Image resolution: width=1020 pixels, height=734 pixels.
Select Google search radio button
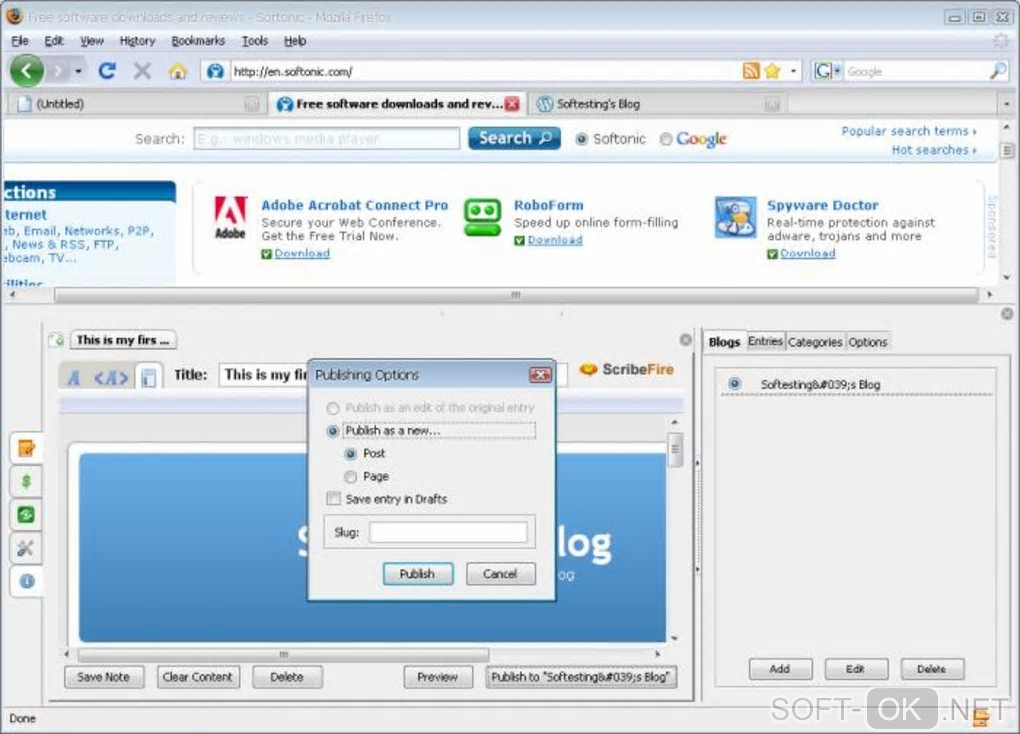(x=665, y=139)
